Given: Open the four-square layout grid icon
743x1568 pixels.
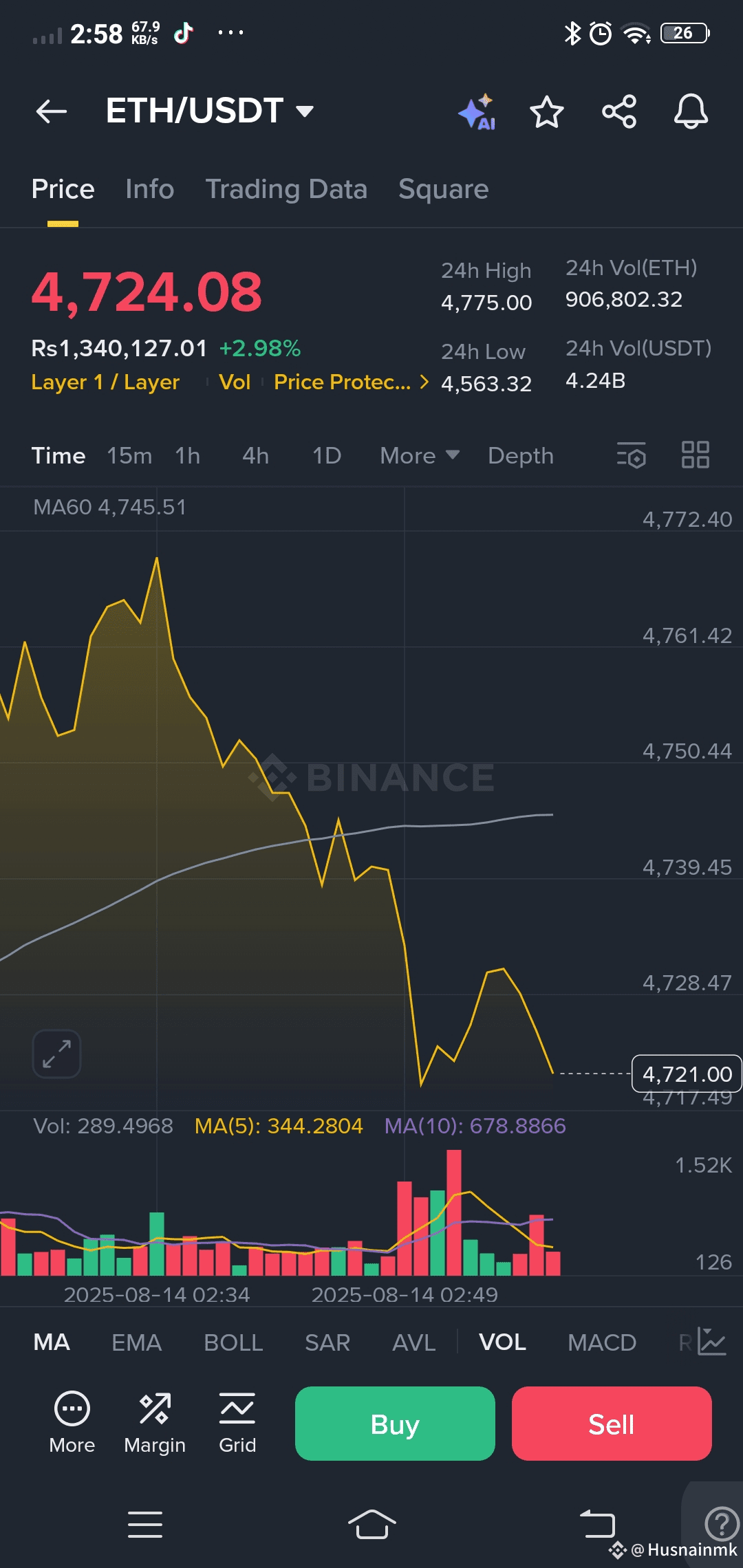Looking at the screenshot, I should tap(695, 455).
